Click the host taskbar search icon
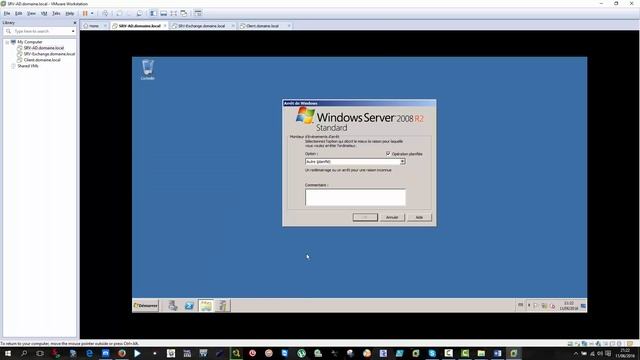This screenshot has width=640, height=360. click(24, 353)
